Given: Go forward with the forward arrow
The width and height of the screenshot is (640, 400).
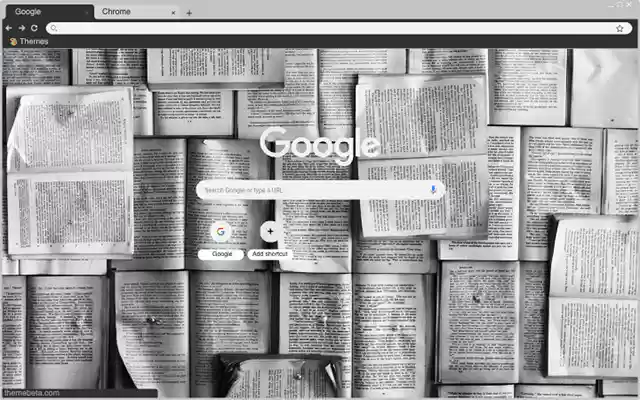Looking at the screenshot, I should tap(22, 28).
